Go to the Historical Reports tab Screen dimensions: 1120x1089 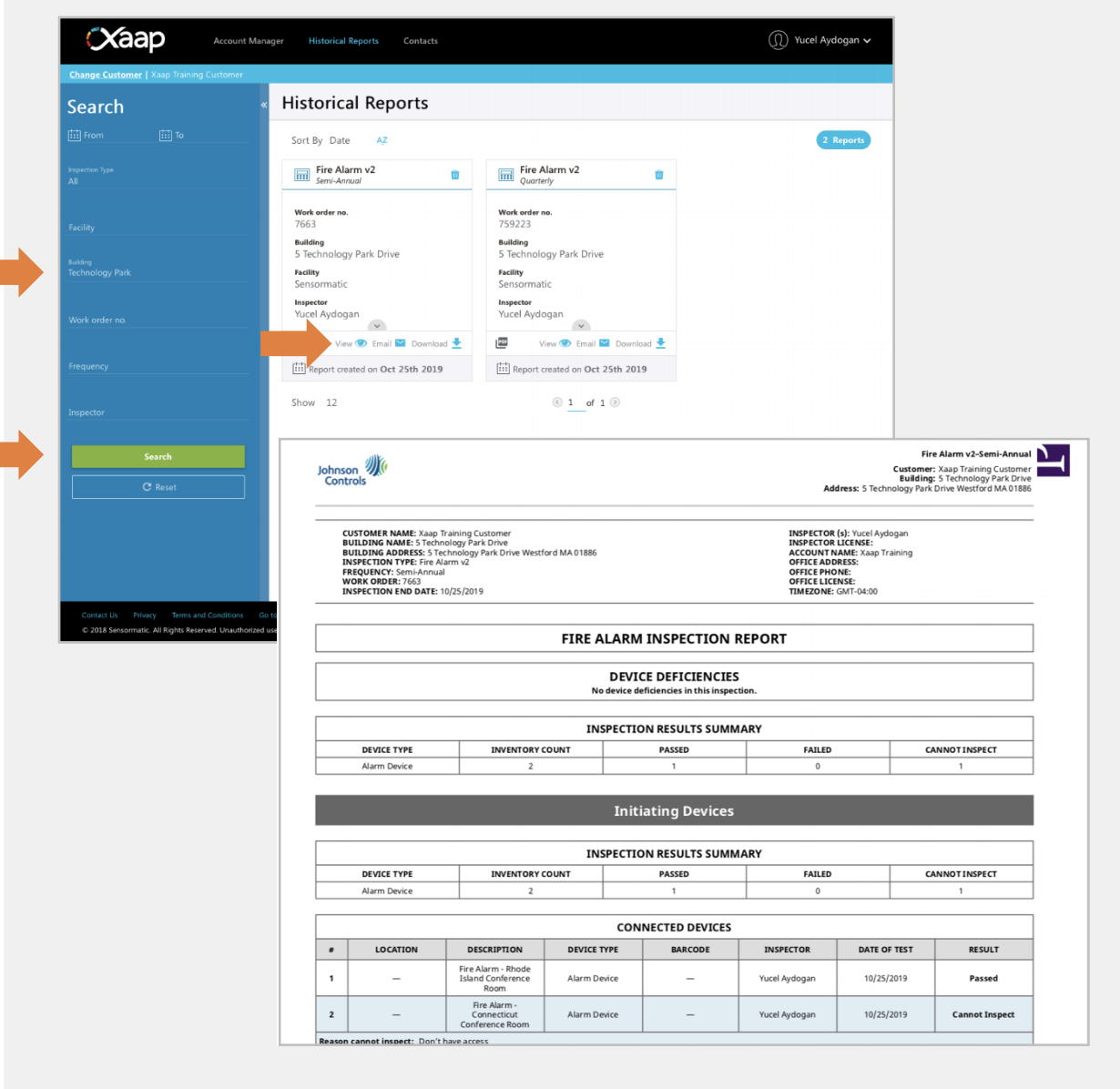point(344,40)
